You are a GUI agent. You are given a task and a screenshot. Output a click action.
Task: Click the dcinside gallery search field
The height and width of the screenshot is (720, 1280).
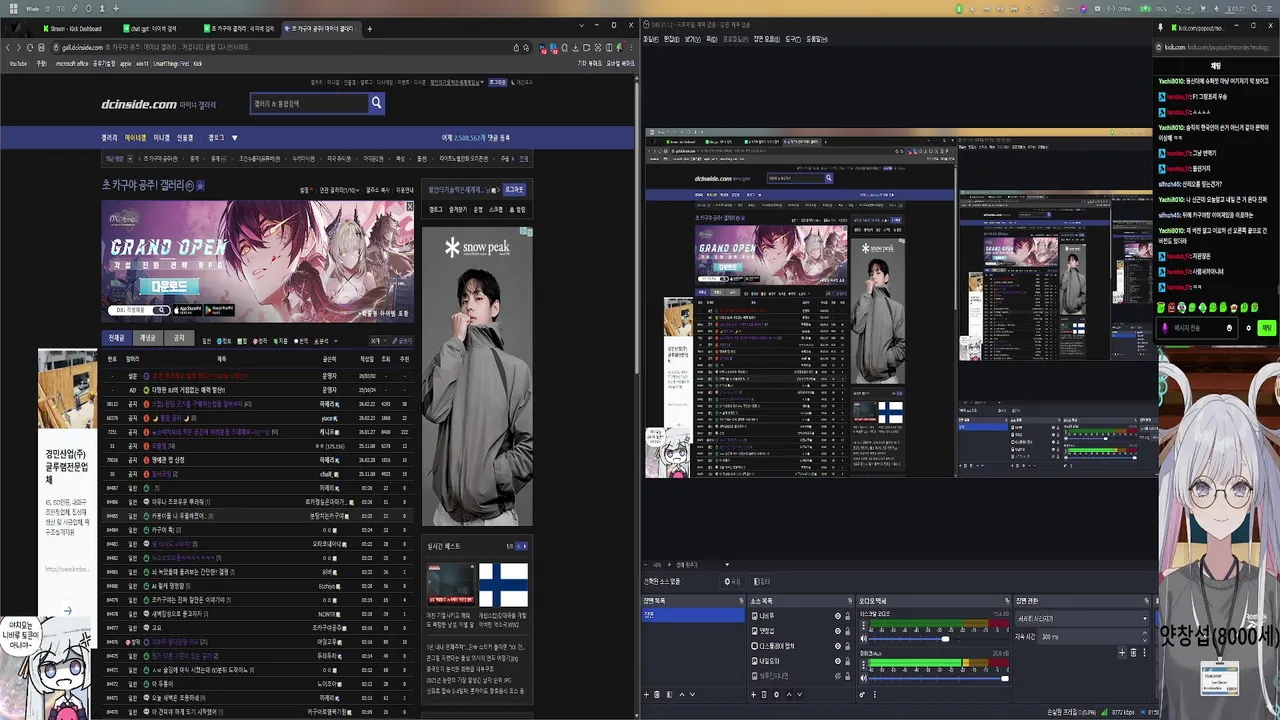309,103
